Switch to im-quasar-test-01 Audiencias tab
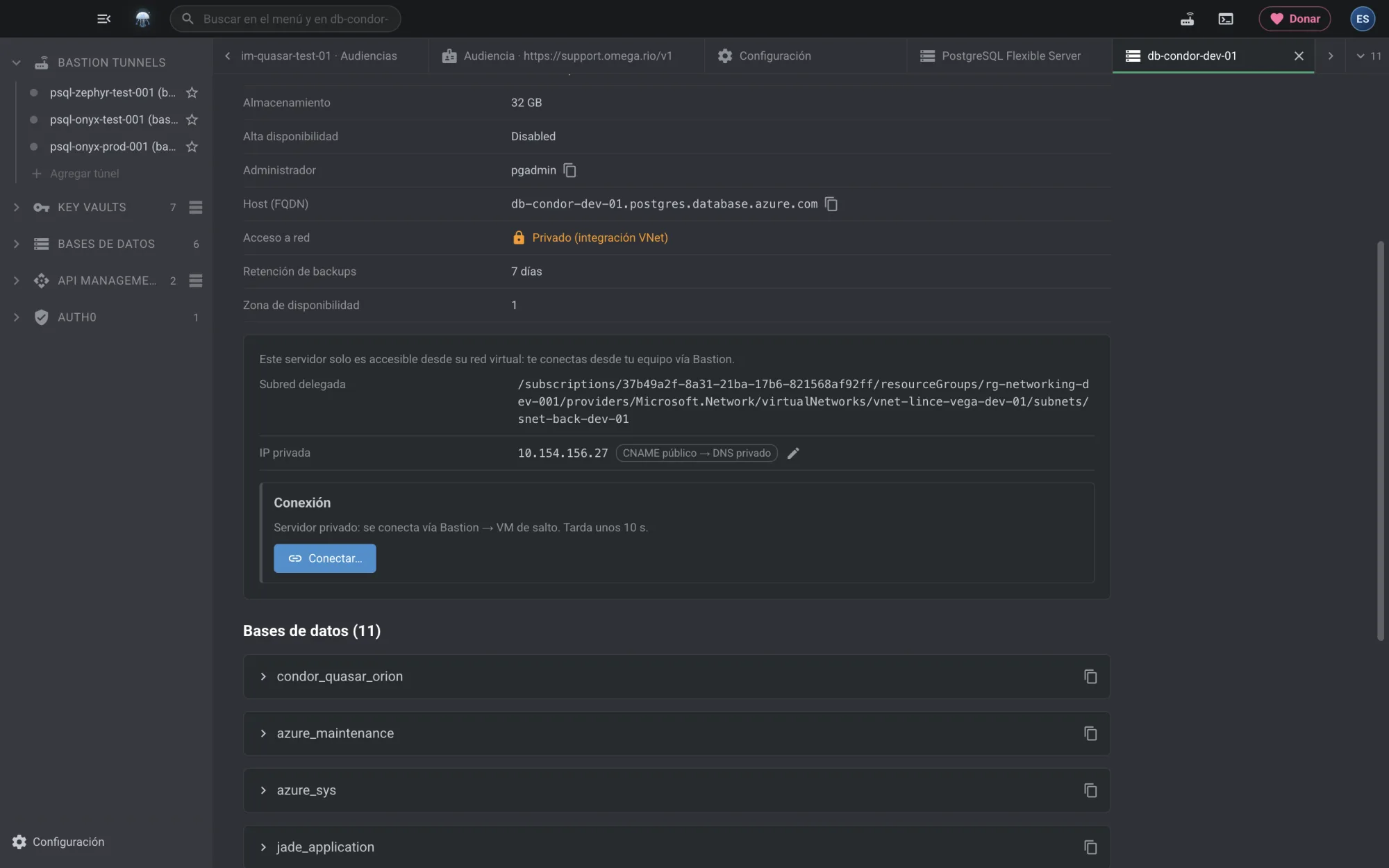The image size is (1389, 868). coord(319,56)
